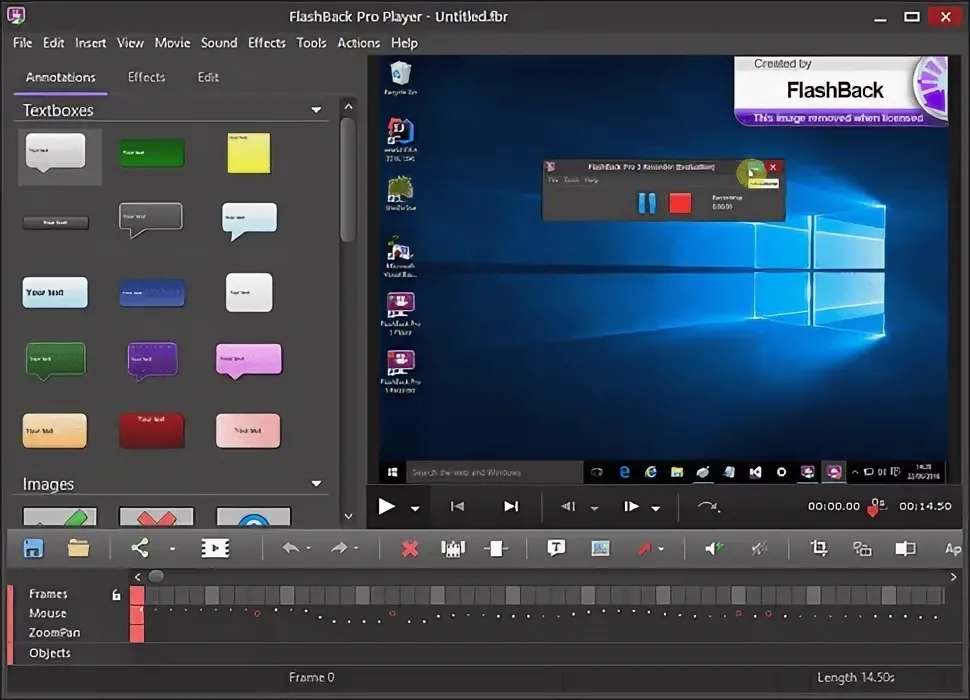The height and width of the screenshot is (700, 970).
Task: Switch to the Effects tab
Action: pyautogui.click(x=146, y=77)
